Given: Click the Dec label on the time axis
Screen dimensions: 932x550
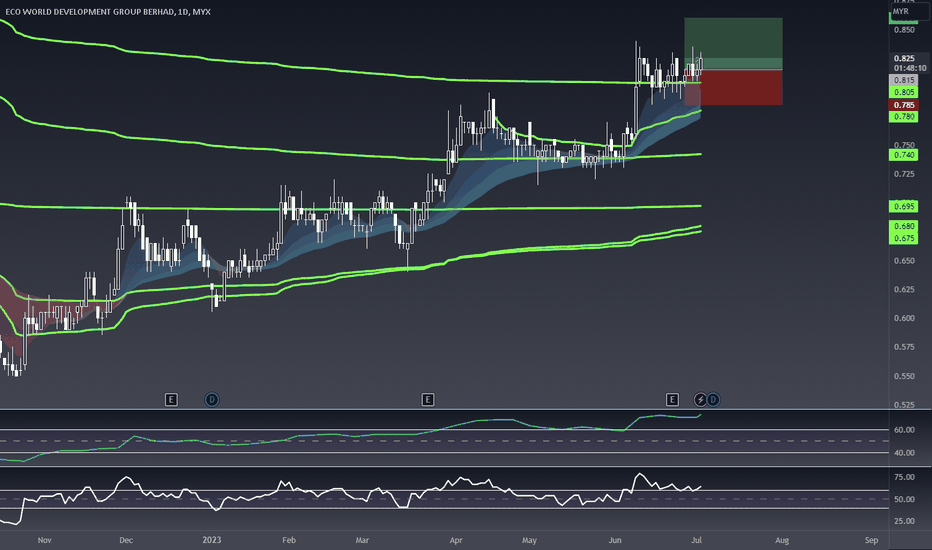Looking at the screenshot, I should point(126,540).
